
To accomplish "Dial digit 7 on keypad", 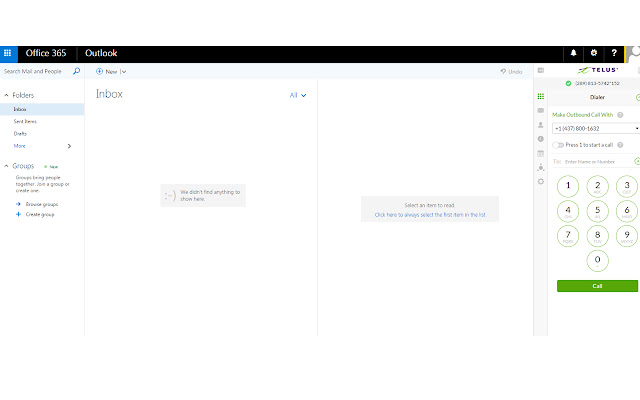I will [x=568, y=236].
